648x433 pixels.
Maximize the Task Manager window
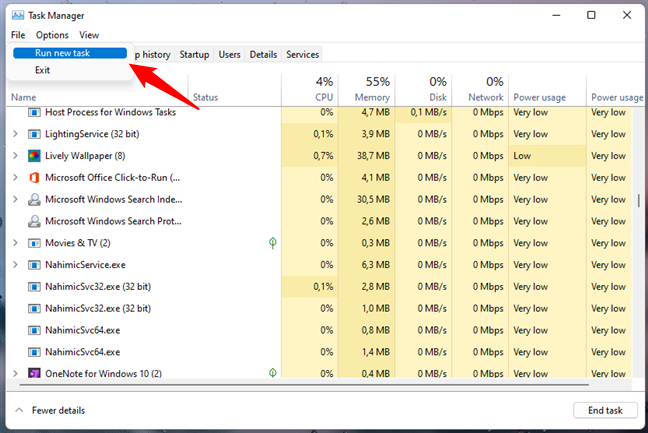coord(591,15)
